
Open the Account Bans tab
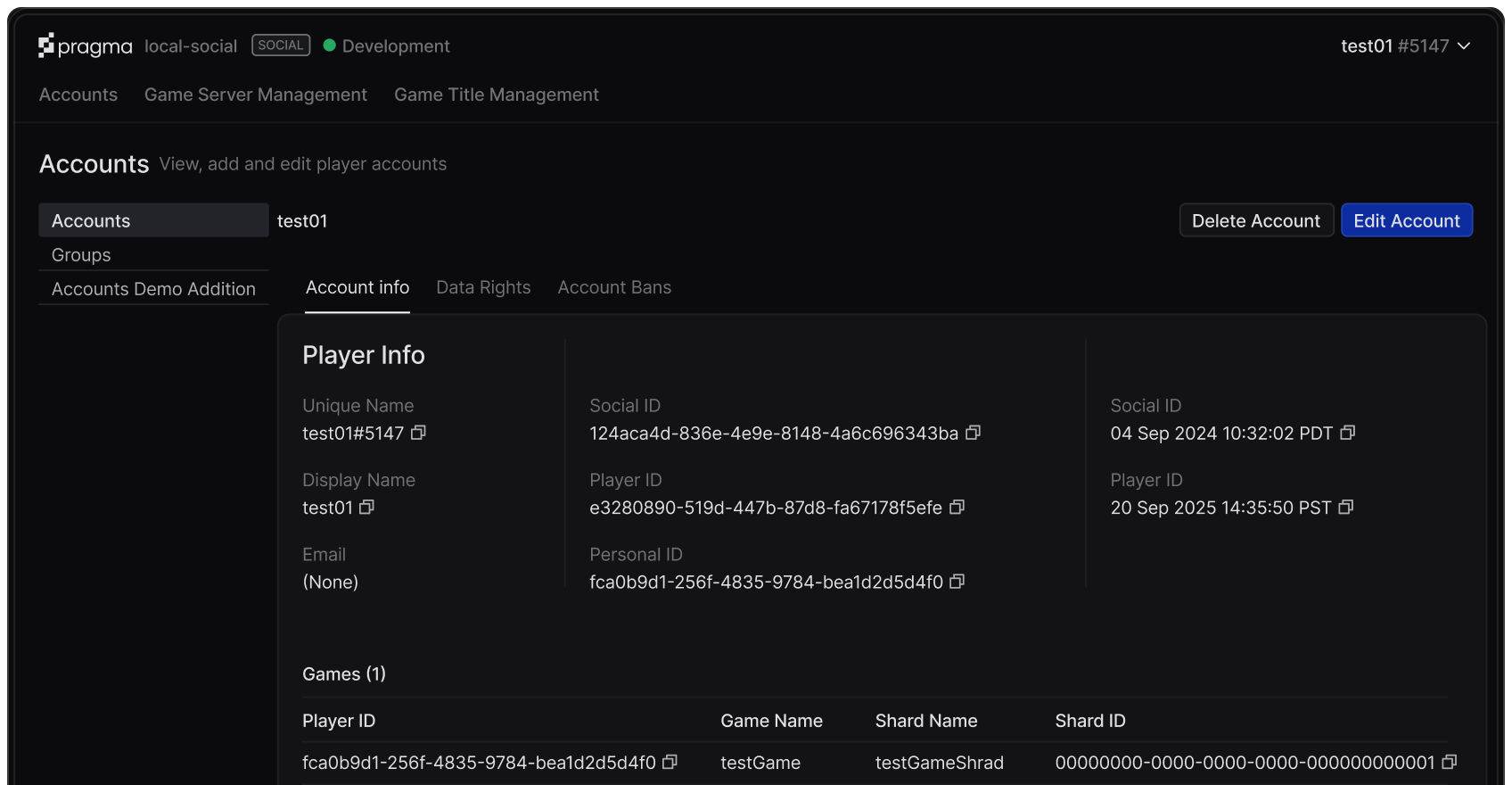(614, 287)
